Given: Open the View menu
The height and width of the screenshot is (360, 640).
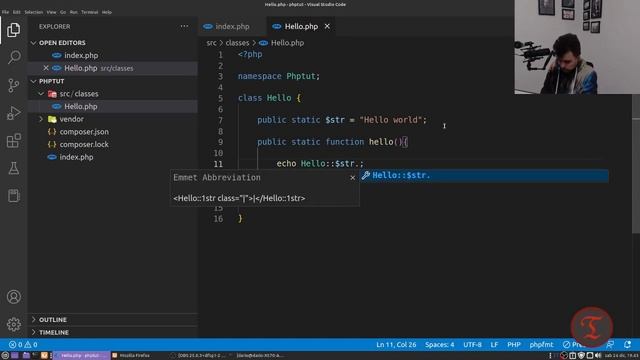Looking at the screenshot, I should [x=51, y=12].
